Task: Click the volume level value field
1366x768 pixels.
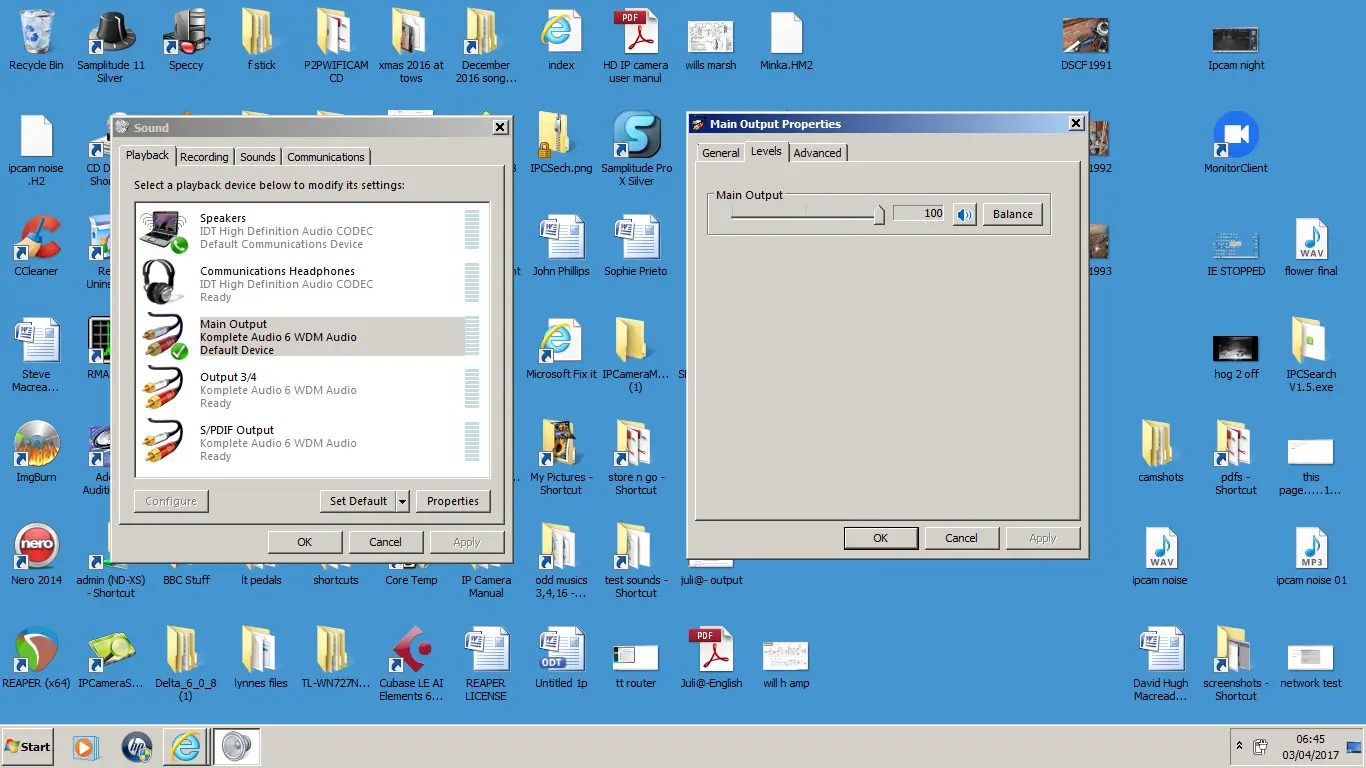Action: [x=918, y=213]
